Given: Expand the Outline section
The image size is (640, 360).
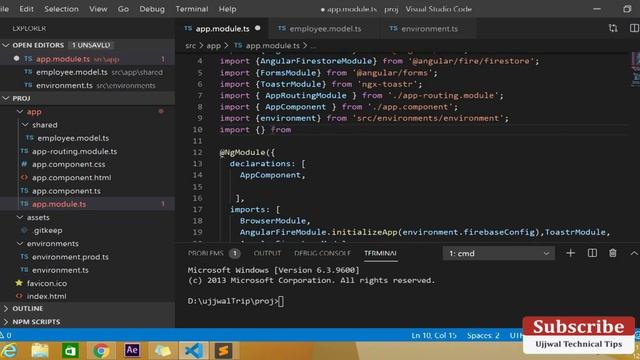Looking at the screenshot, I should [x=87, y=309].
